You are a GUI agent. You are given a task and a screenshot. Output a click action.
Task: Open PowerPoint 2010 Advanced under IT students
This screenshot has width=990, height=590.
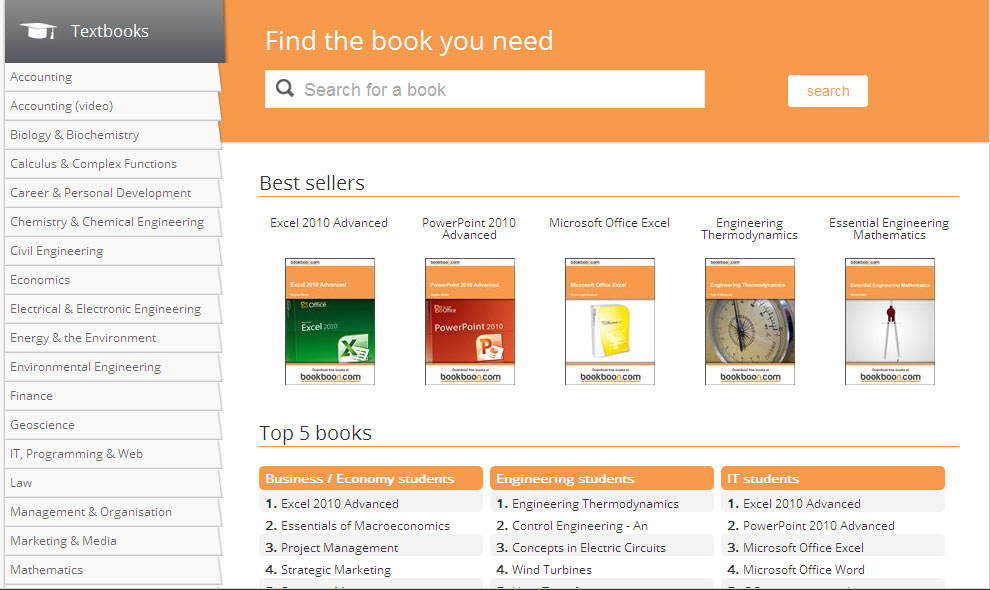point(818,526)
